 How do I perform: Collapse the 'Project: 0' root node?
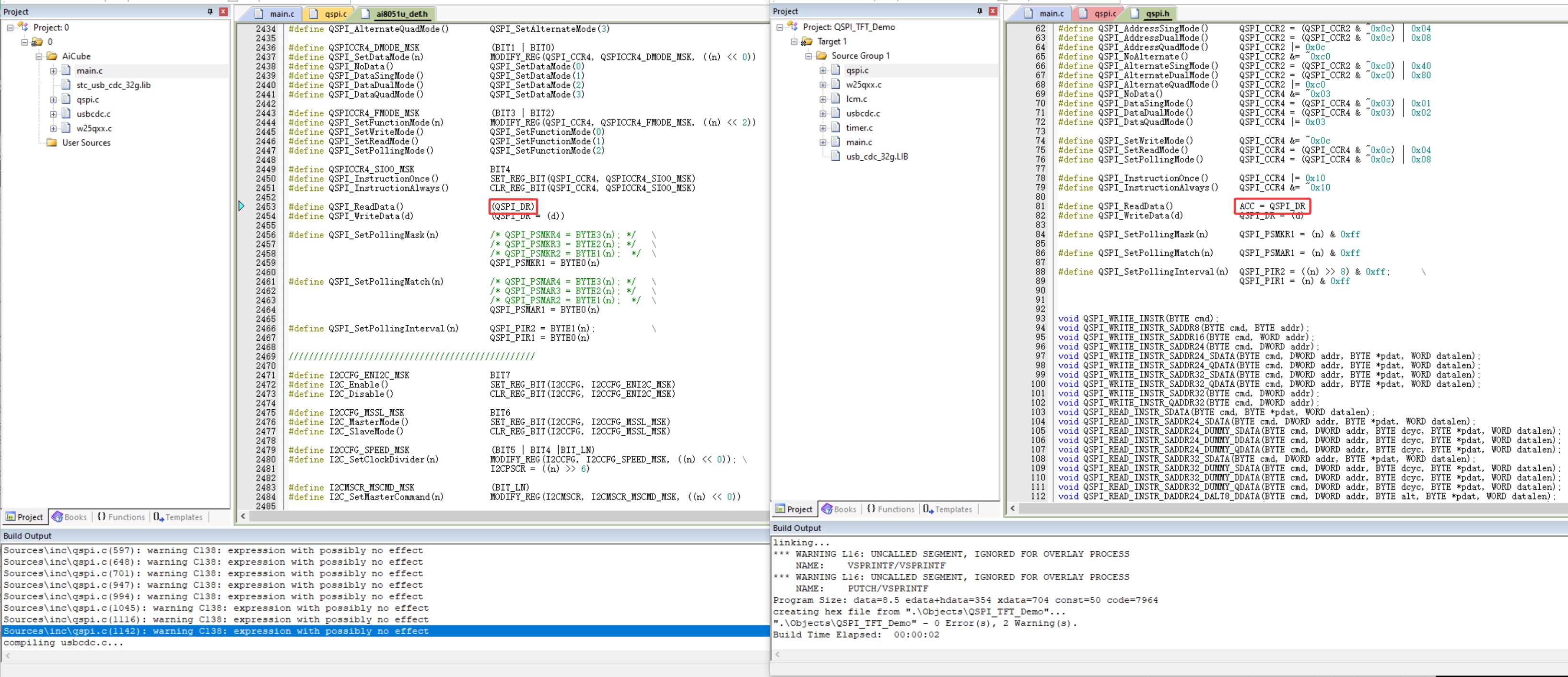coord(10,27)
